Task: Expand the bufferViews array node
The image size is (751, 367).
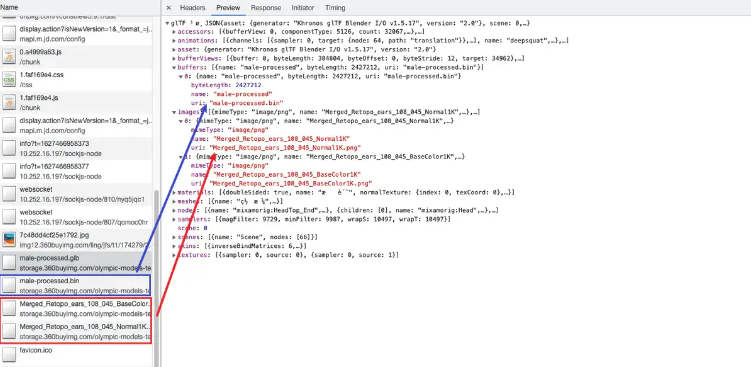Action: pyautogui.click(x=174, y=58)
